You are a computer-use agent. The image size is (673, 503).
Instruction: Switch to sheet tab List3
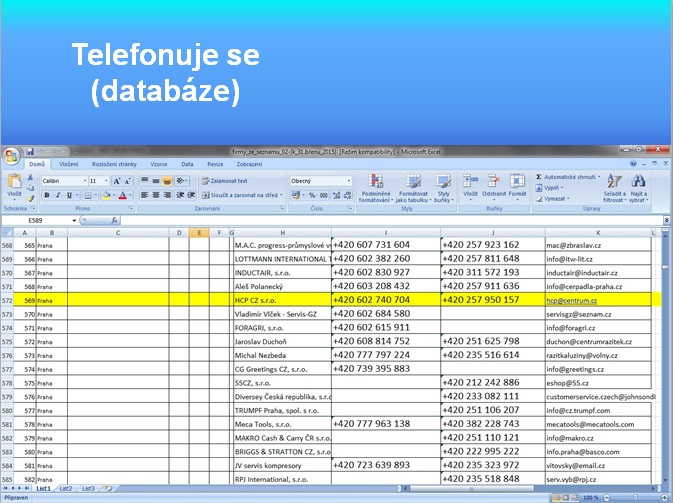click(x=88, y=488)
